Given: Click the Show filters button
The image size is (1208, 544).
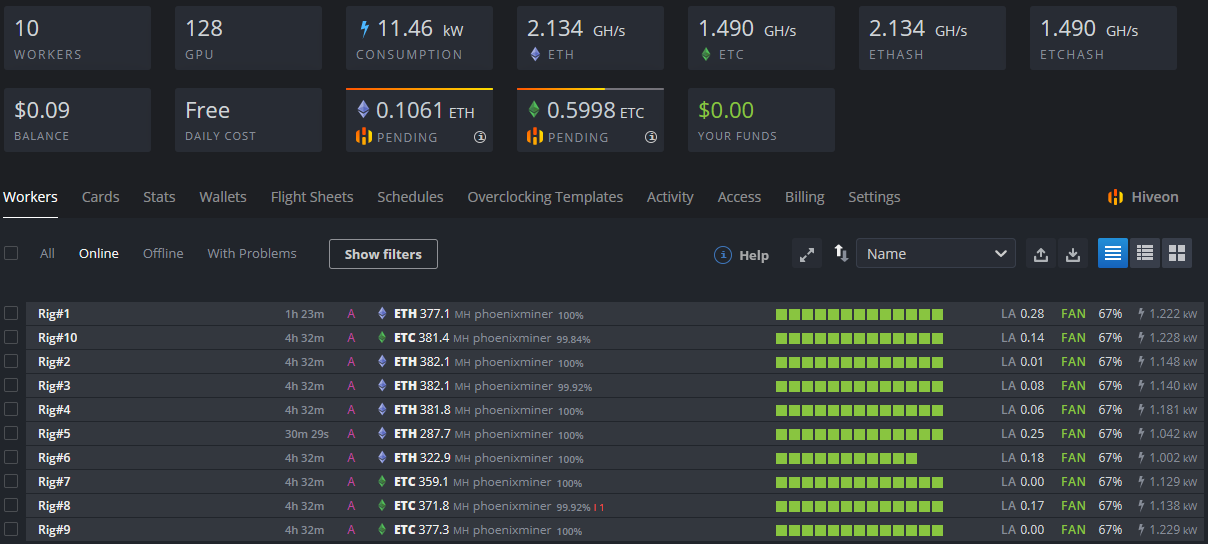Looking at the screenshot, I should [x=383, y=254].
